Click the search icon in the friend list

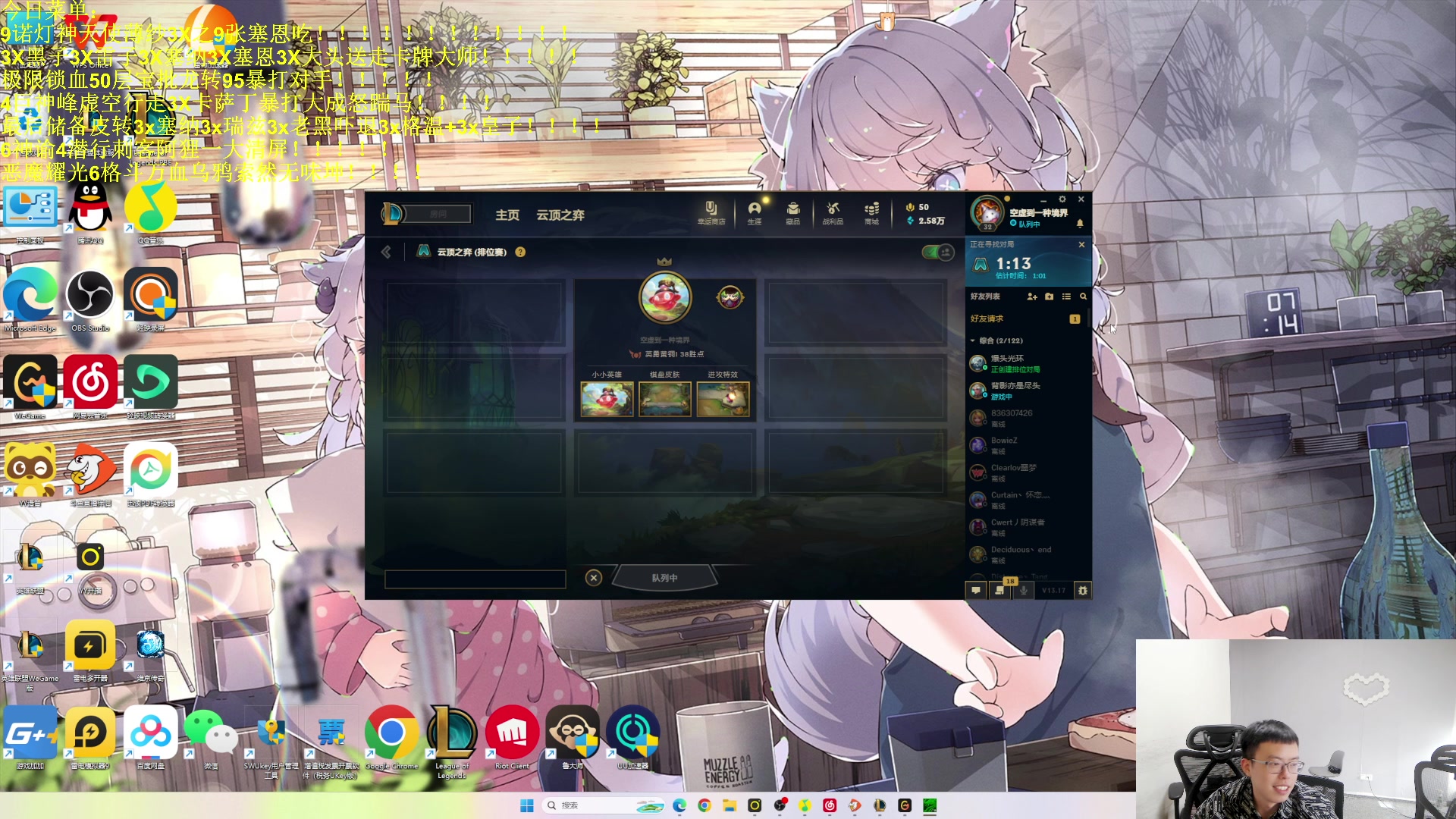[x=1083, y=297]
